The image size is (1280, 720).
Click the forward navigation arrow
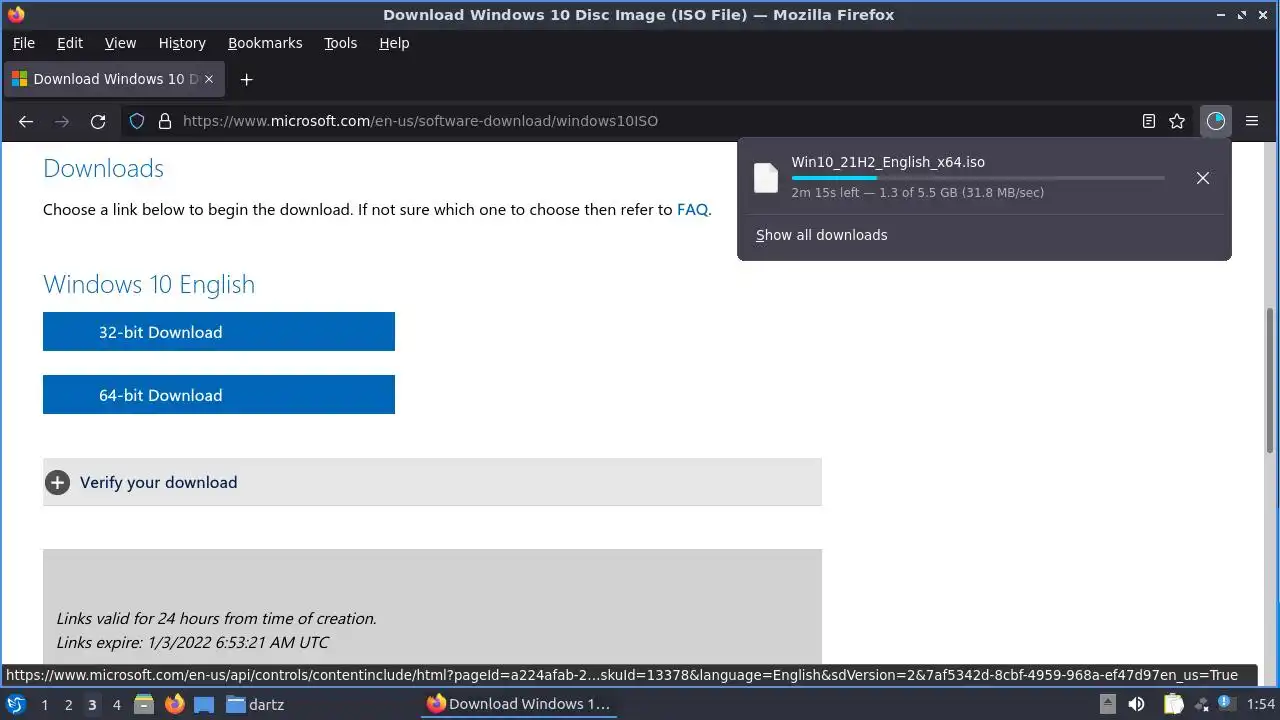click(x=62, y=121)
